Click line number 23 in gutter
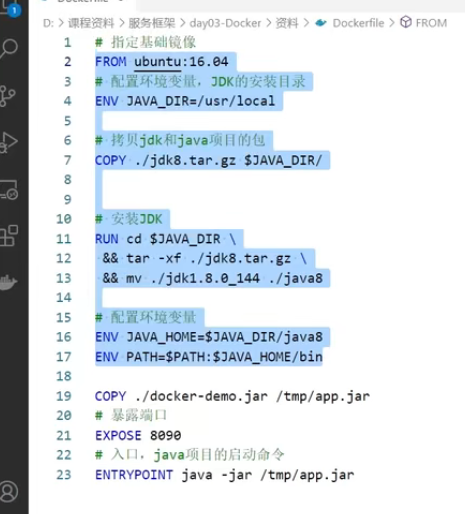The width and height of the screenshot is (465, 514). click(x=64, y=475)
